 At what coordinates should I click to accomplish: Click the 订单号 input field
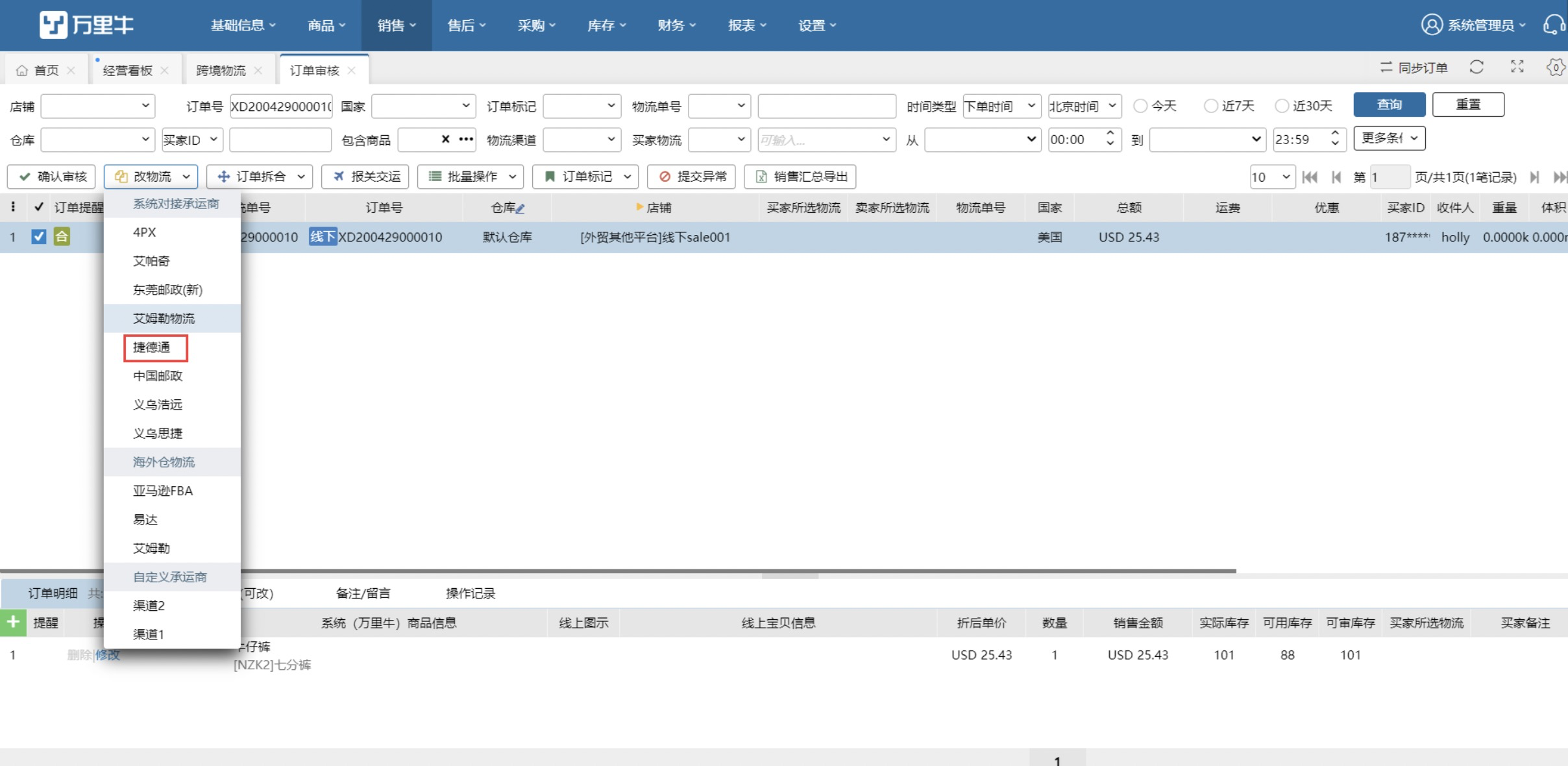[280, 106]
